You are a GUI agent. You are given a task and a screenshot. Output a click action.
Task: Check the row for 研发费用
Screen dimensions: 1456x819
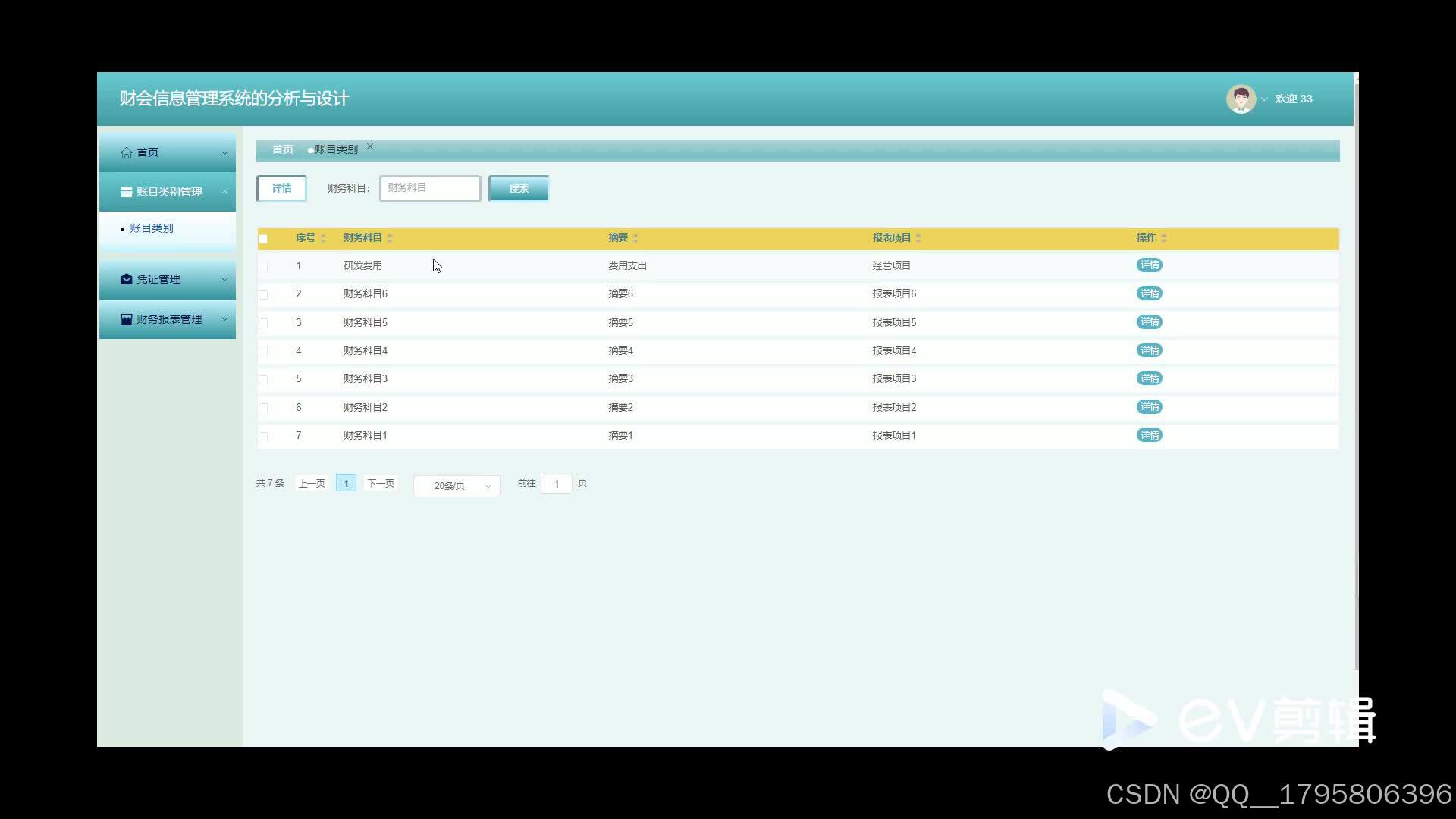pos(263,266)
